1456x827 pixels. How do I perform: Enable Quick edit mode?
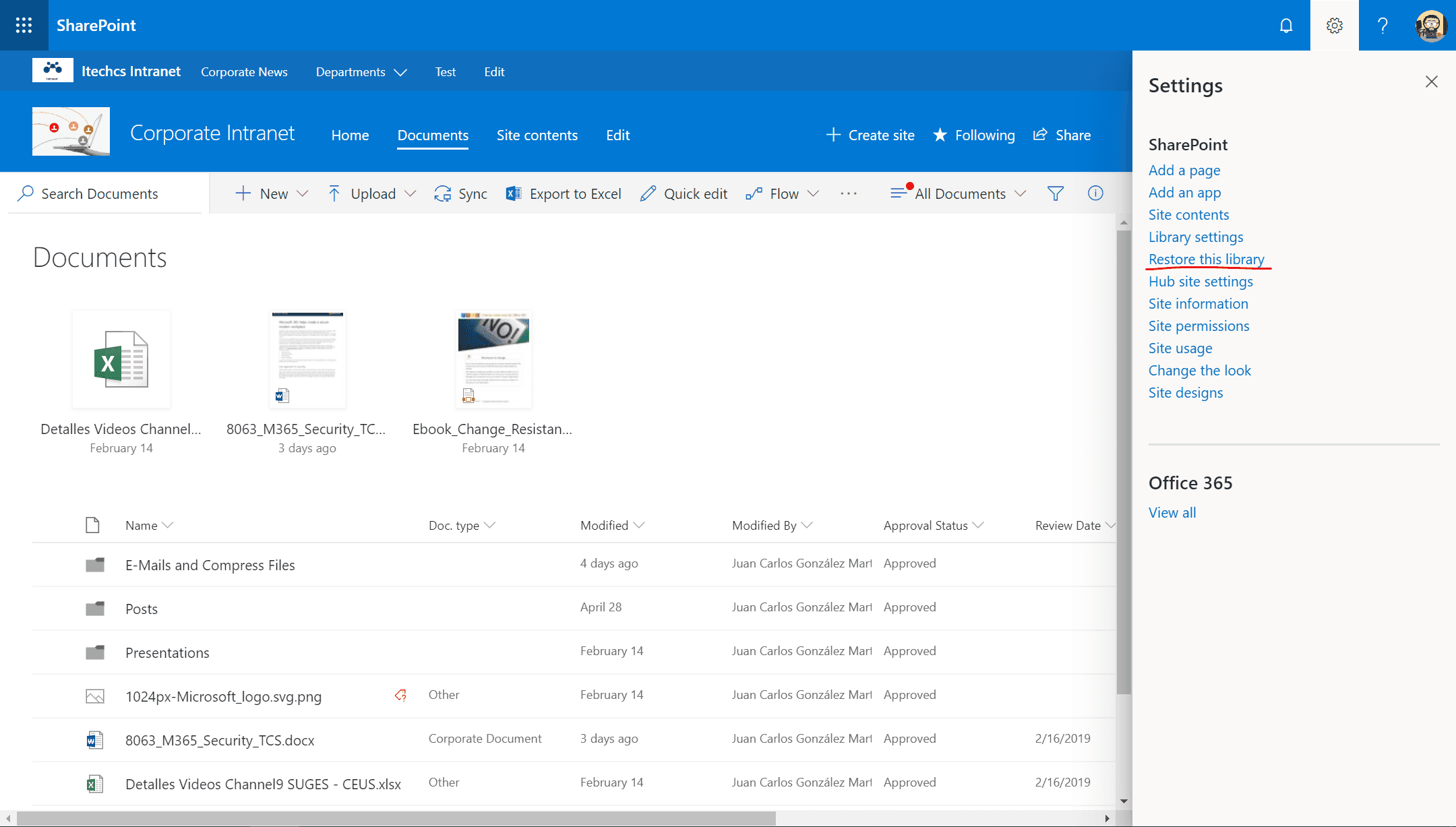coord(684,194)
